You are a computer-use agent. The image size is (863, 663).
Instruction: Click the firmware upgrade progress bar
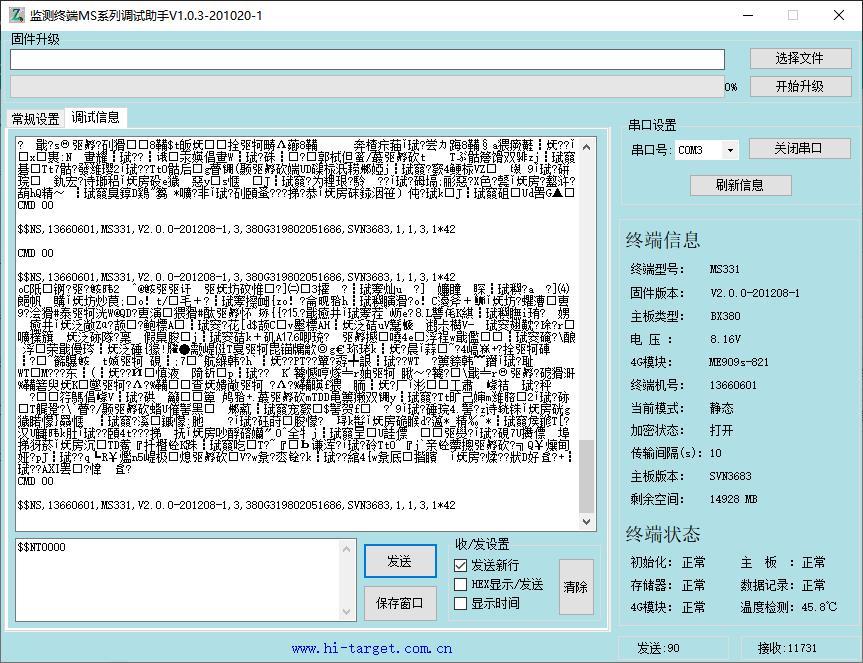pyautogui.click(x=366, y=88)
